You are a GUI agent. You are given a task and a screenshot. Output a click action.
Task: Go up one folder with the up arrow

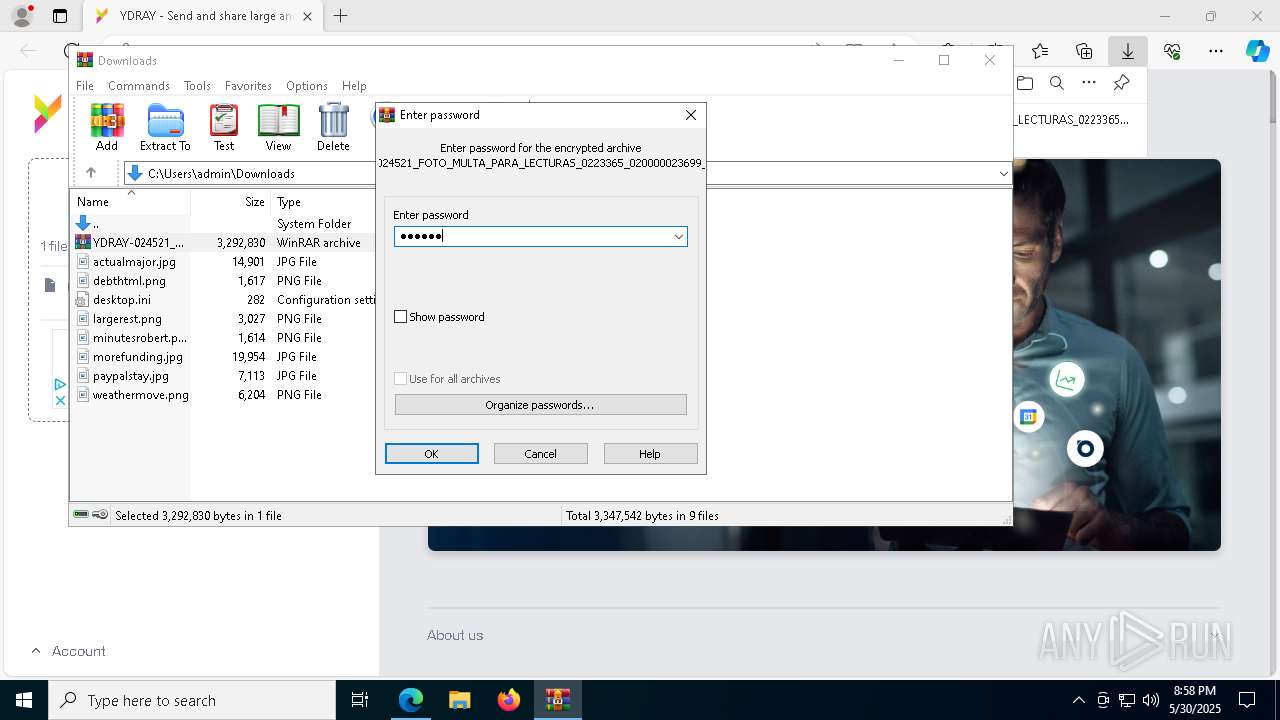(91, 173)
